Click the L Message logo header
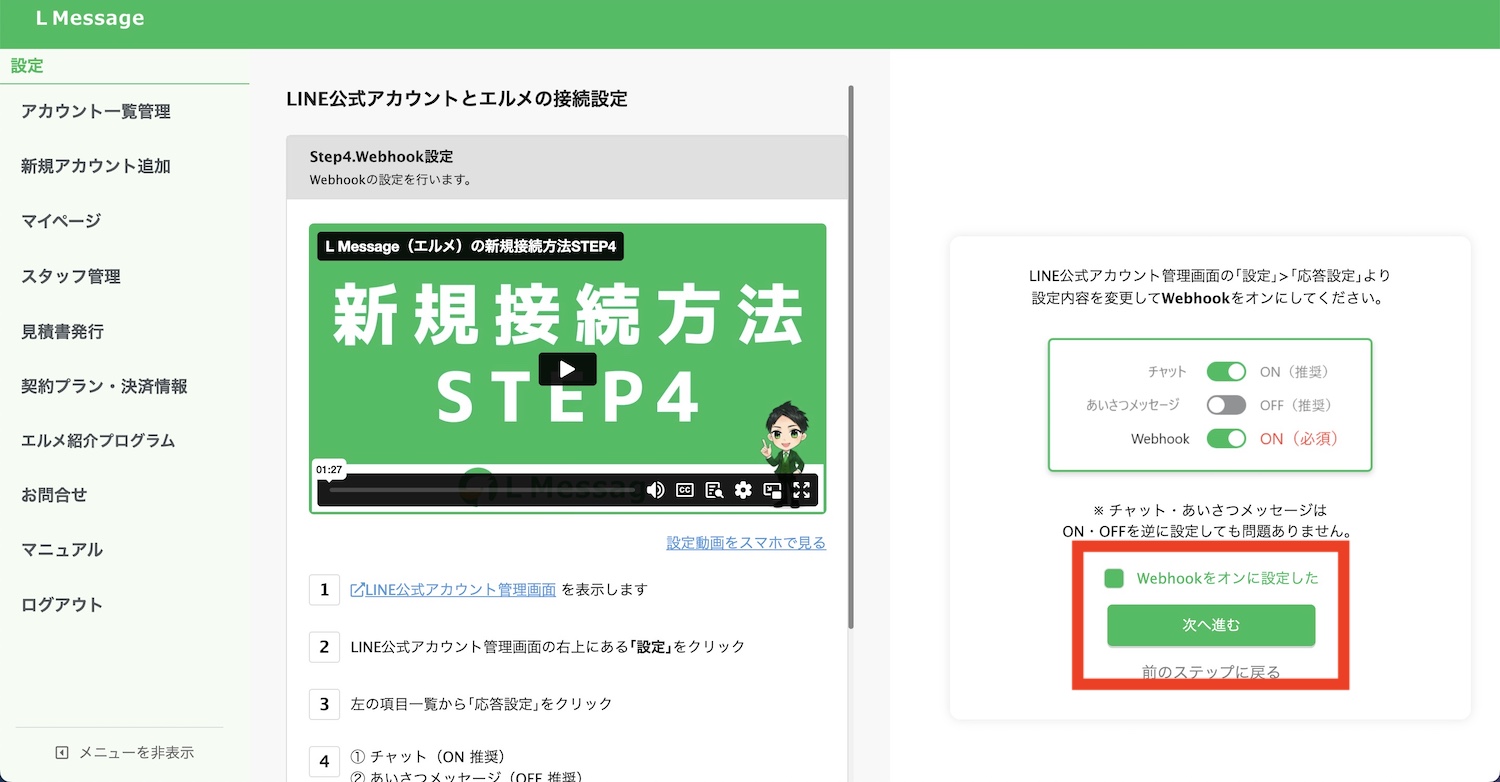Viewport: 1500px width, 782px height. click(90, 19)
